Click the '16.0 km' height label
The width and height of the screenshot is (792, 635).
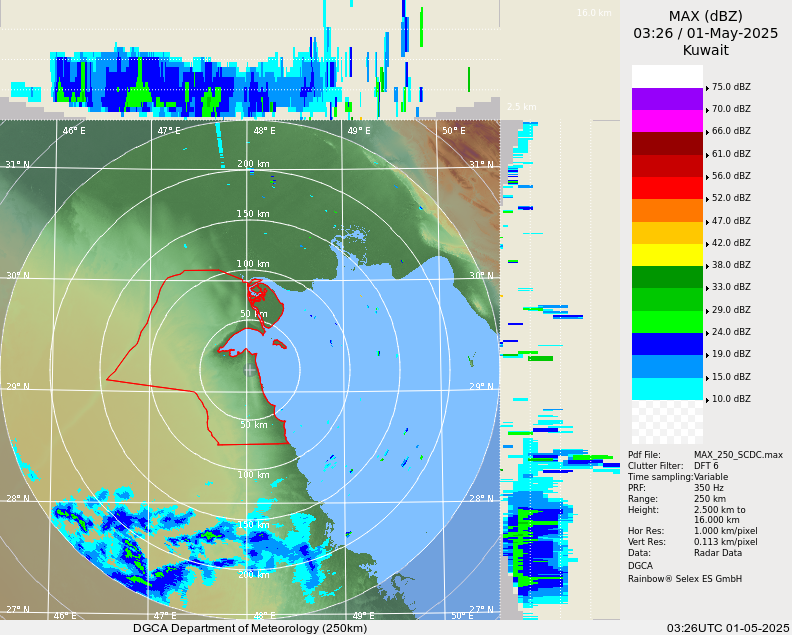click(594, 13)
